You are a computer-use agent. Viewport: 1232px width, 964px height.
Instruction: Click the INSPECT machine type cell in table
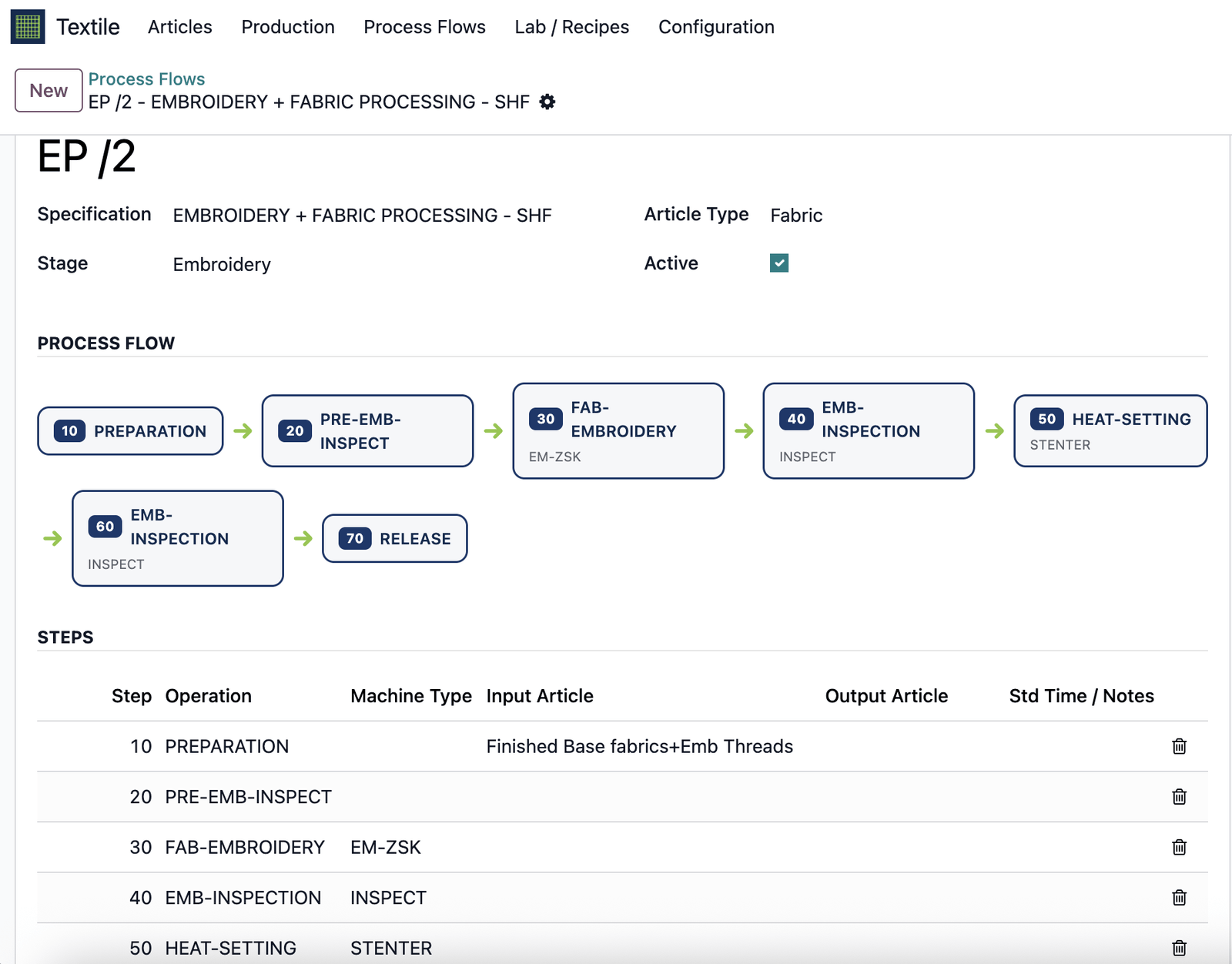pos(388,898)
